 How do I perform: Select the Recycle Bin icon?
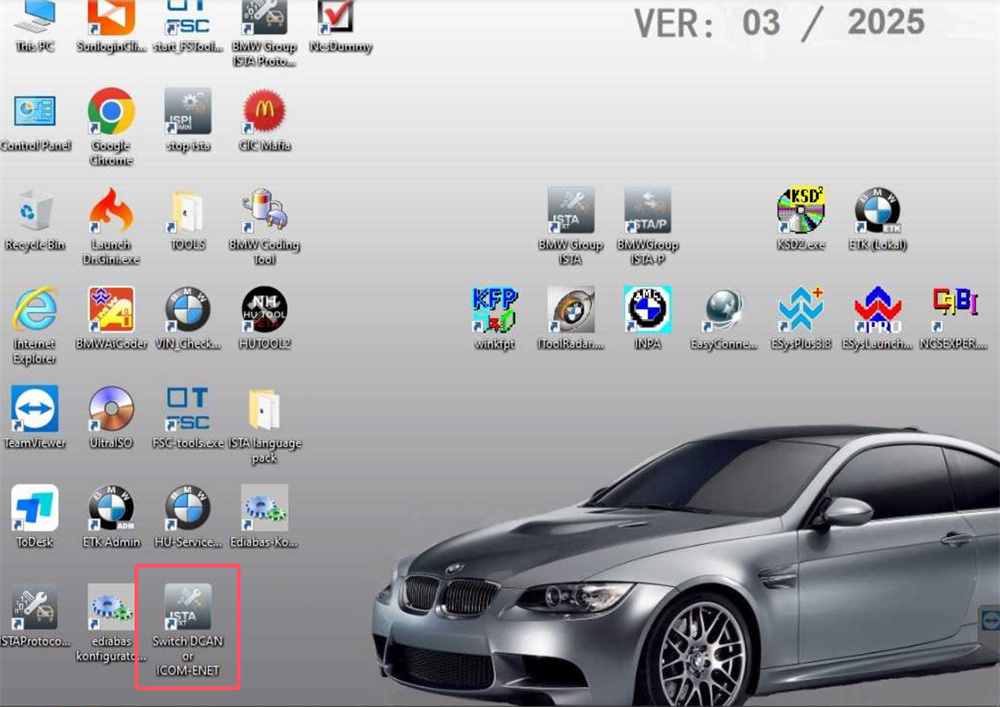coord(34,210)
